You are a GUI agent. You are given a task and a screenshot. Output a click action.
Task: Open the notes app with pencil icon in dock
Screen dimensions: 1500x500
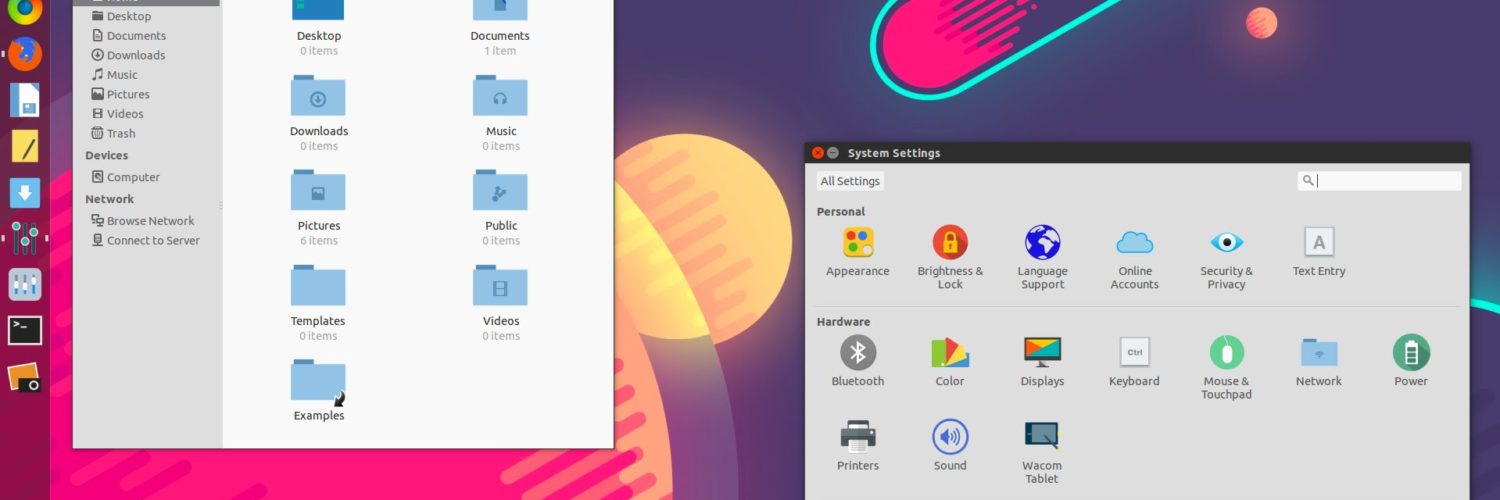click(25, 146)
